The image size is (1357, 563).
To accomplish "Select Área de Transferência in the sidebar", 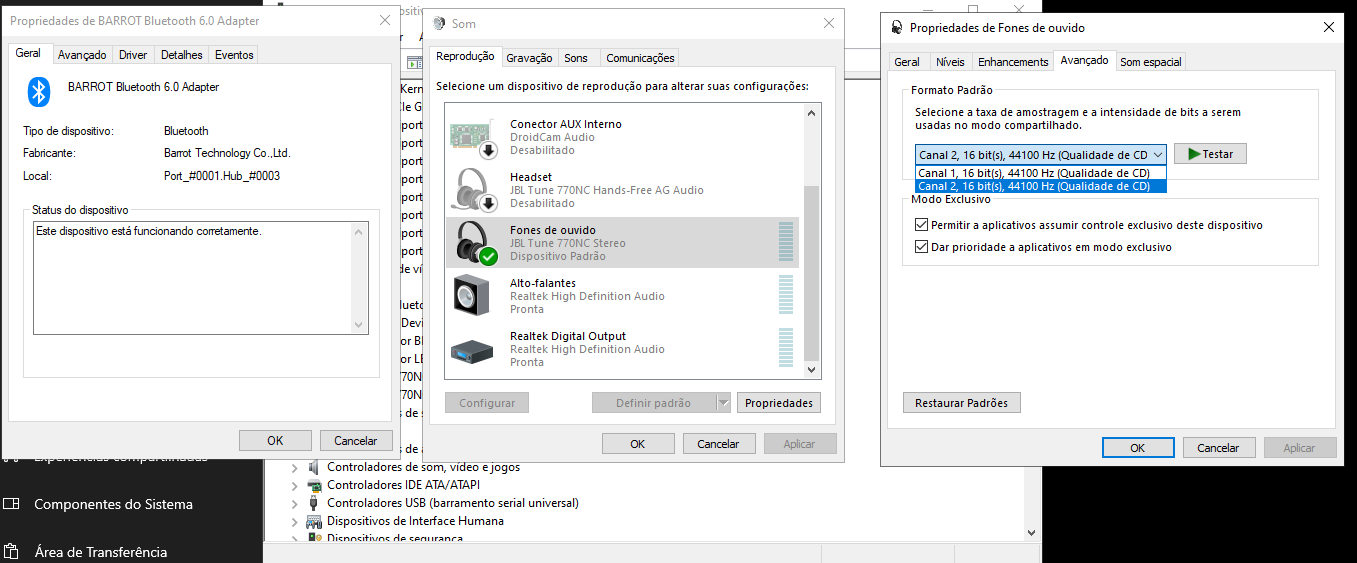I will coord(101,552).
